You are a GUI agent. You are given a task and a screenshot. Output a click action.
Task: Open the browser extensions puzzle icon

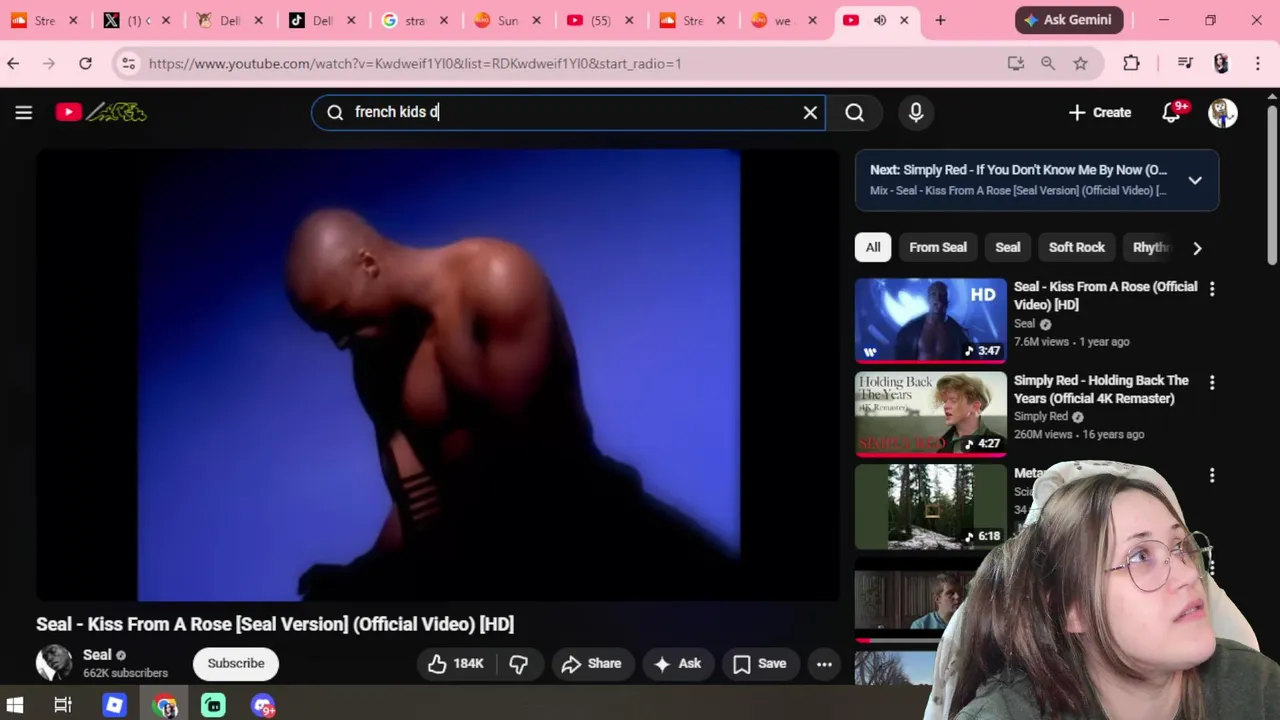tap(1131, 63)
